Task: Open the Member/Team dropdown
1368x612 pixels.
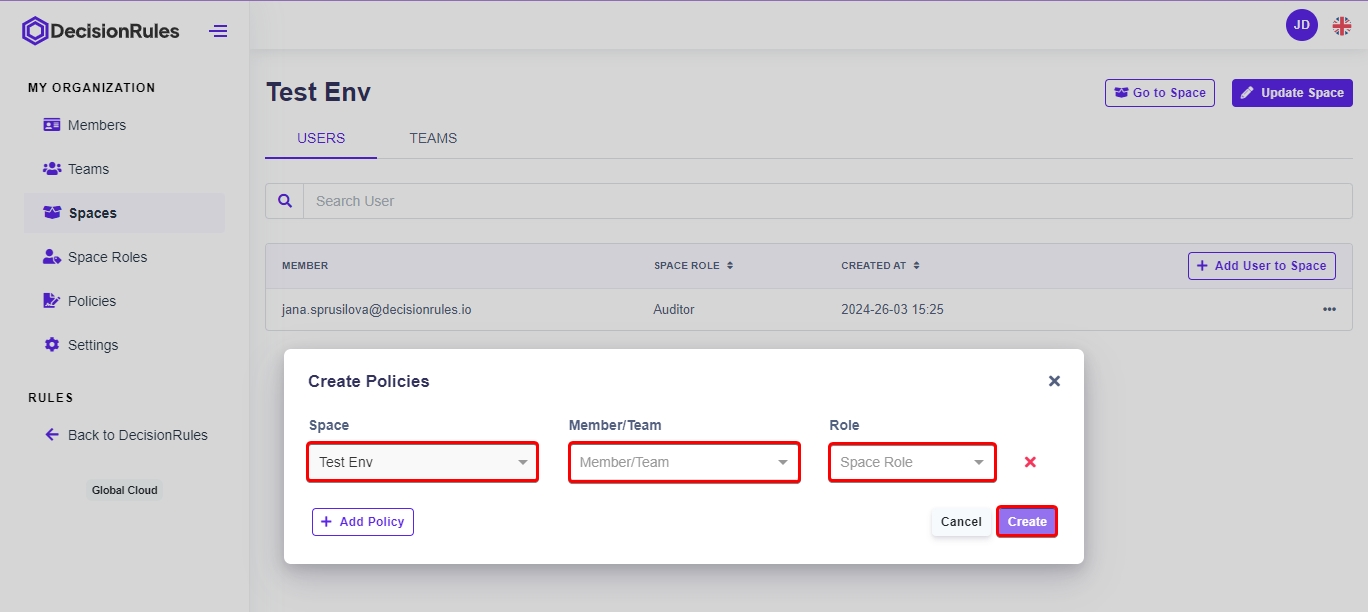Action: point(684,462)
